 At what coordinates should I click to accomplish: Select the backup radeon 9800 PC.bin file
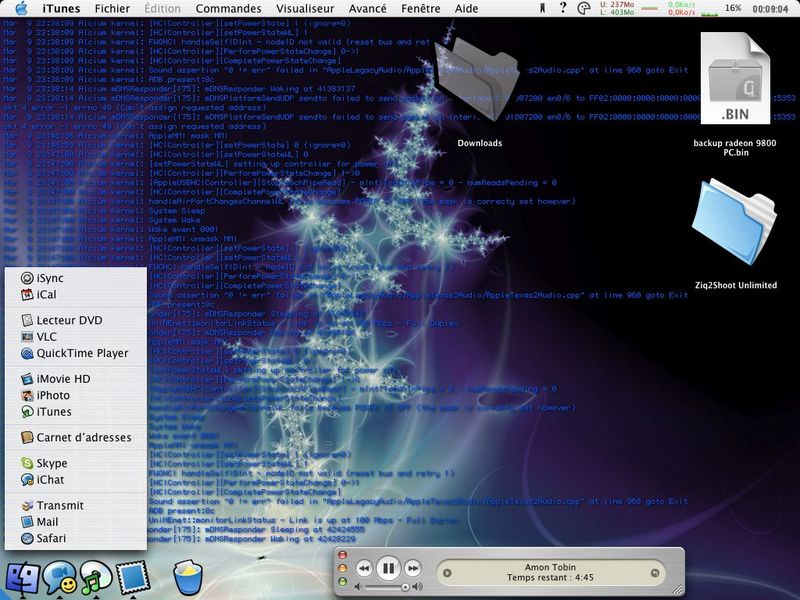735,78
